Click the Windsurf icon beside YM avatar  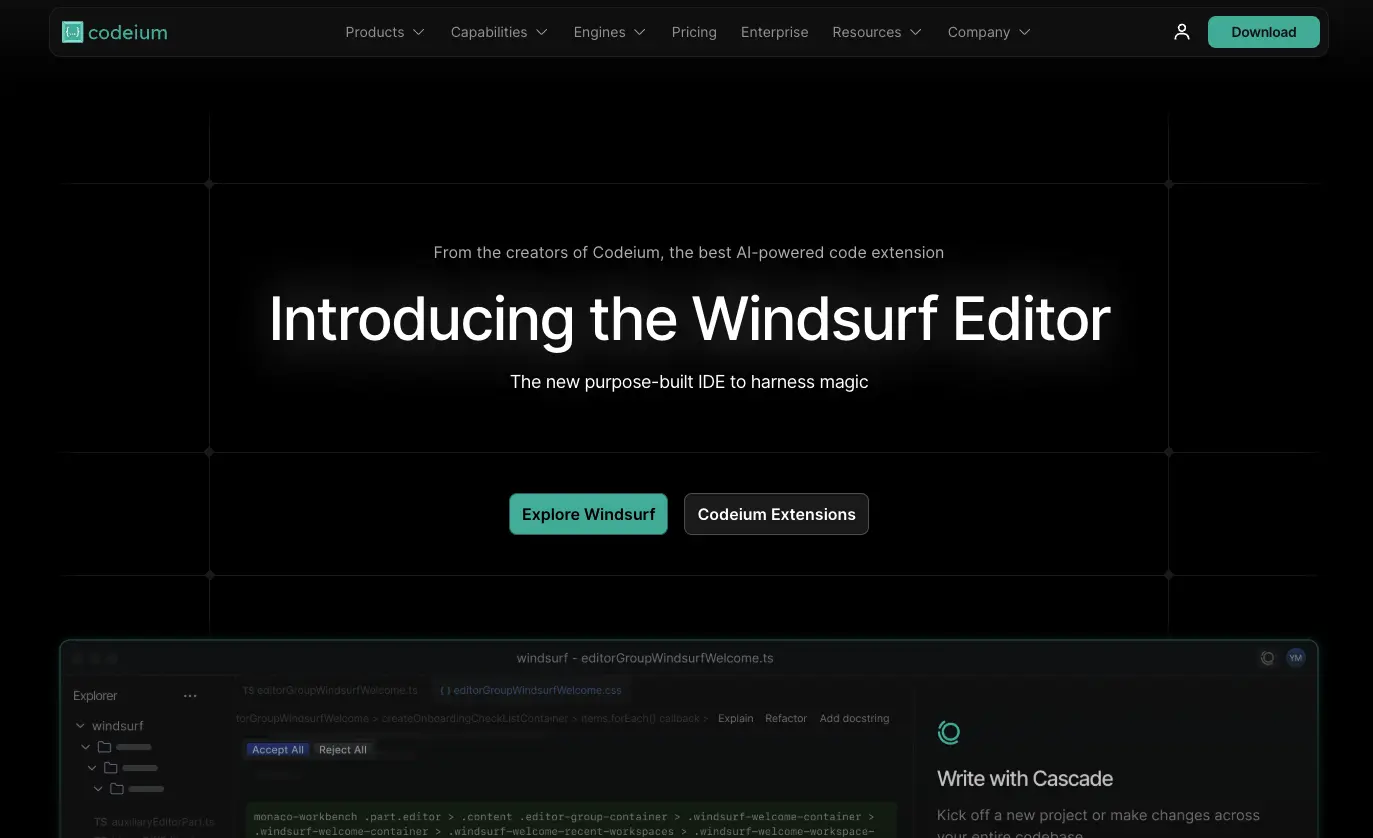click(1267, 658)
